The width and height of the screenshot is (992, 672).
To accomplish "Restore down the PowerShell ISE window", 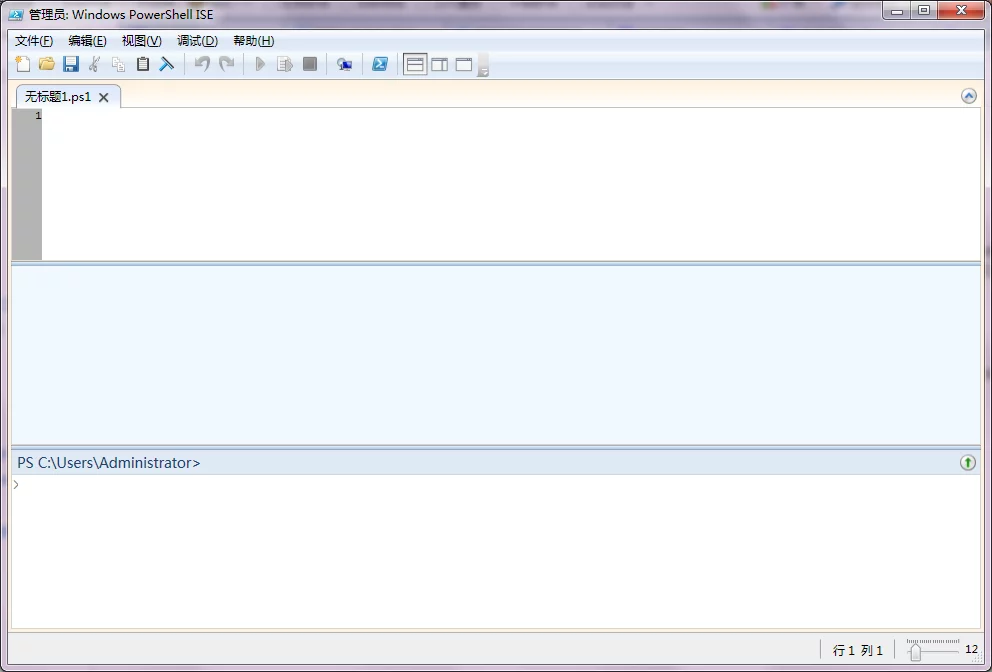I will [x=924, y=11].
